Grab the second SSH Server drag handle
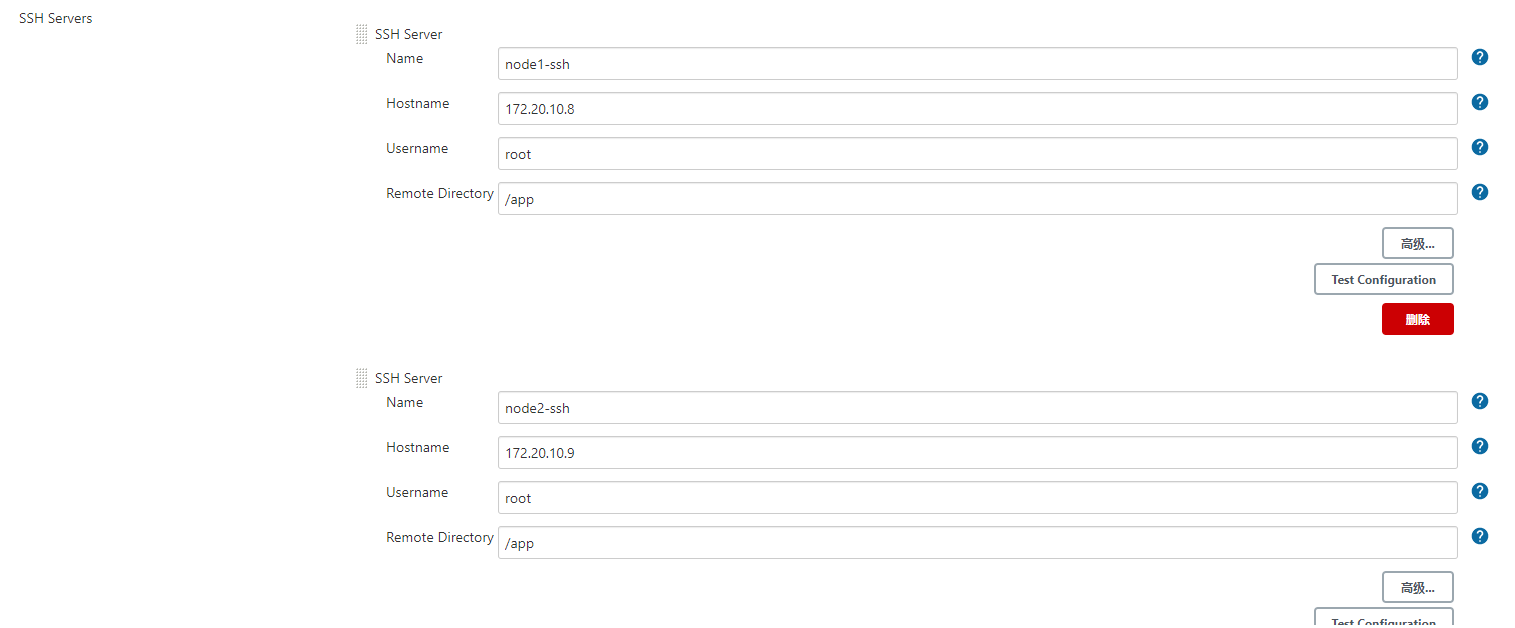The width and height of the screenshot is (1515, 628). [x=361, y=377]
